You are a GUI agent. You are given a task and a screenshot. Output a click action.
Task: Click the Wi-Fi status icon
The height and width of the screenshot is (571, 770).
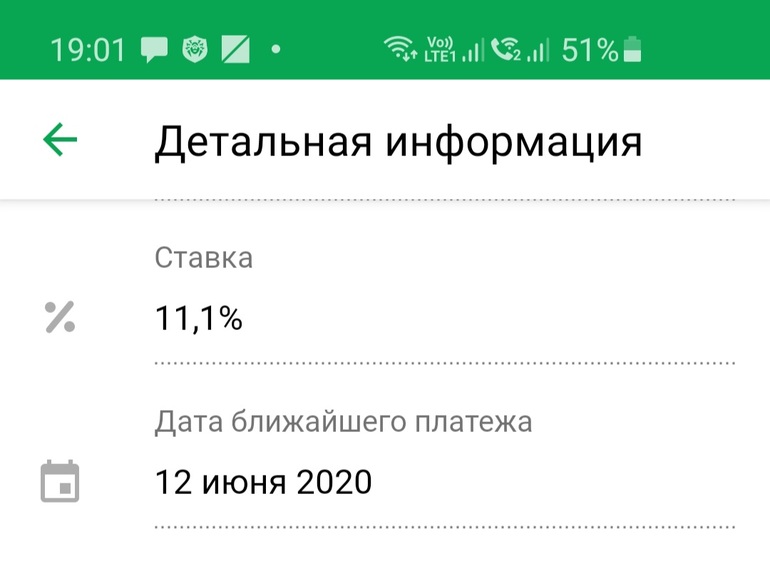click(x=401, y=49)
